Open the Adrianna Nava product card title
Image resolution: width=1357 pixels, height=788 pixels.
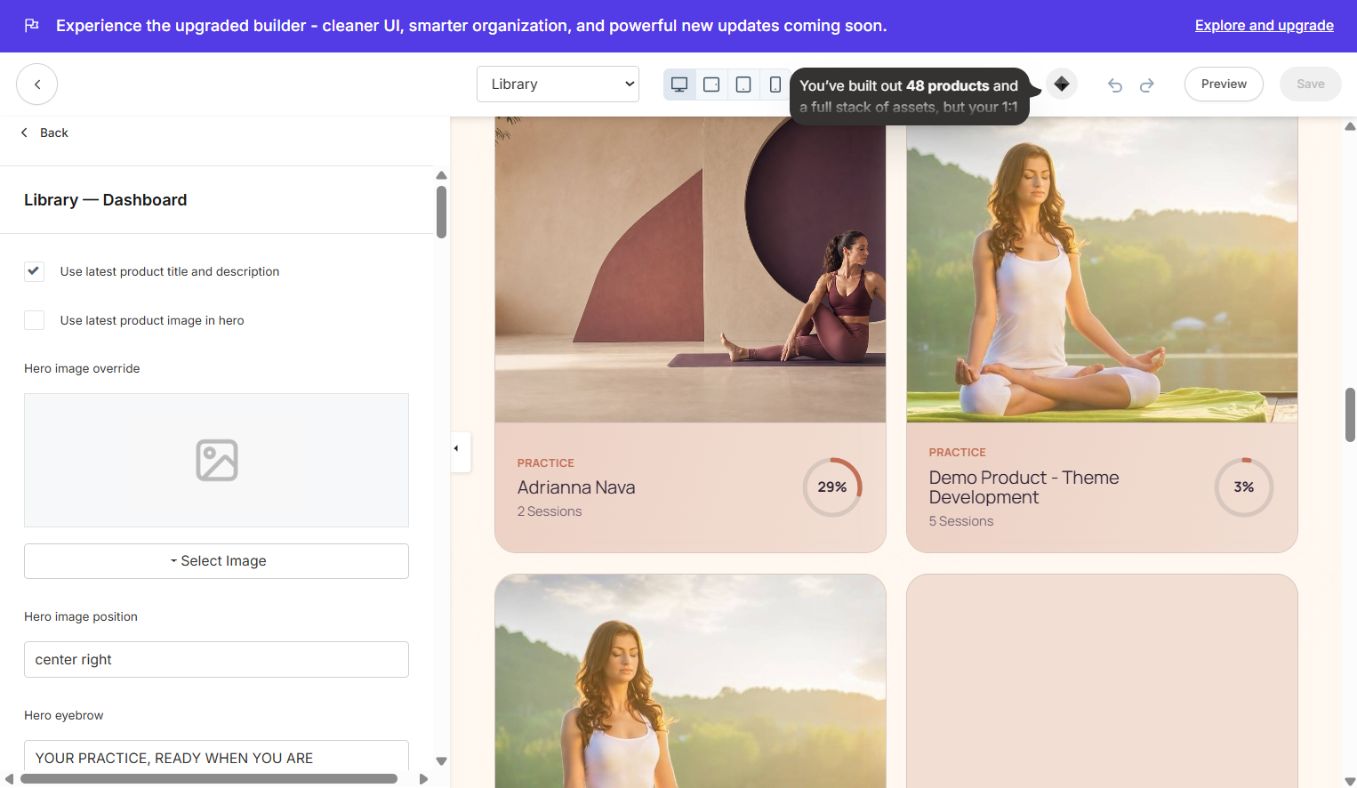point(576,488)
